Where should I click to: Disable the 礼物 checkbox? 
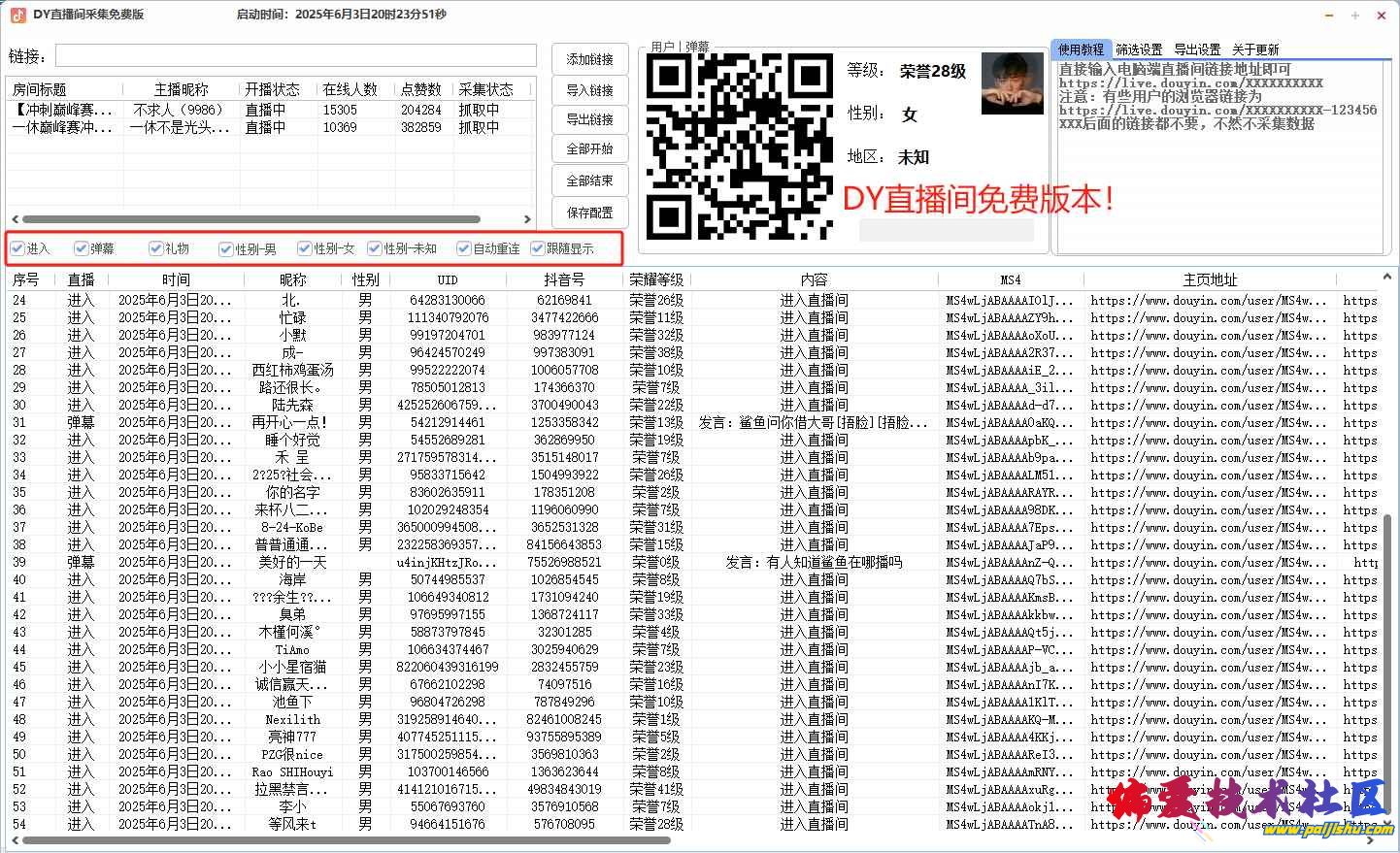[x=155, y=248]
